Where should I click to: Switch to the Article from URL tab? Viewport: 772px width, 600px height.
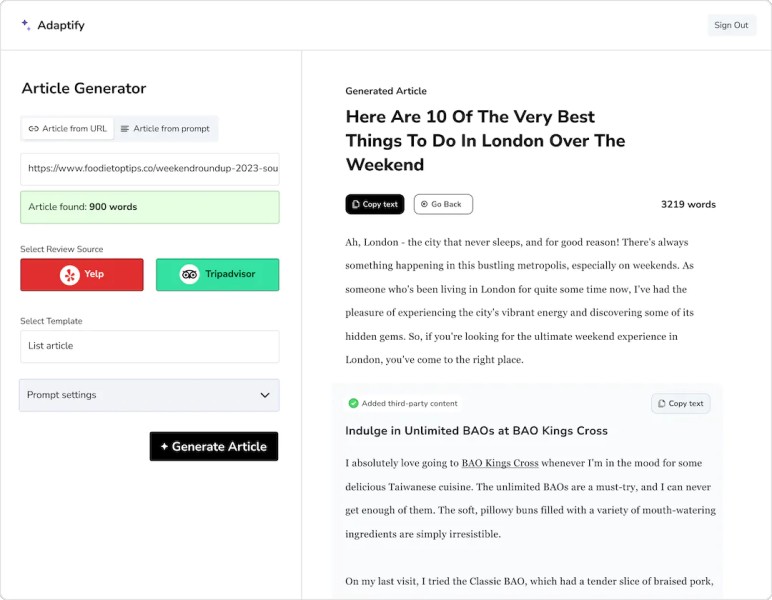(x=68, y=128)
